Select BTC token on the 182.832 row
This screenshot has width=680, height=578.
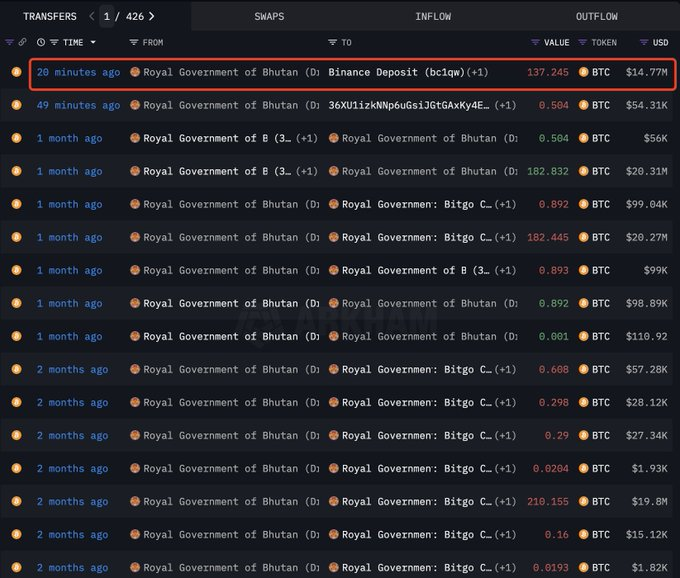(x=594, y=171)
